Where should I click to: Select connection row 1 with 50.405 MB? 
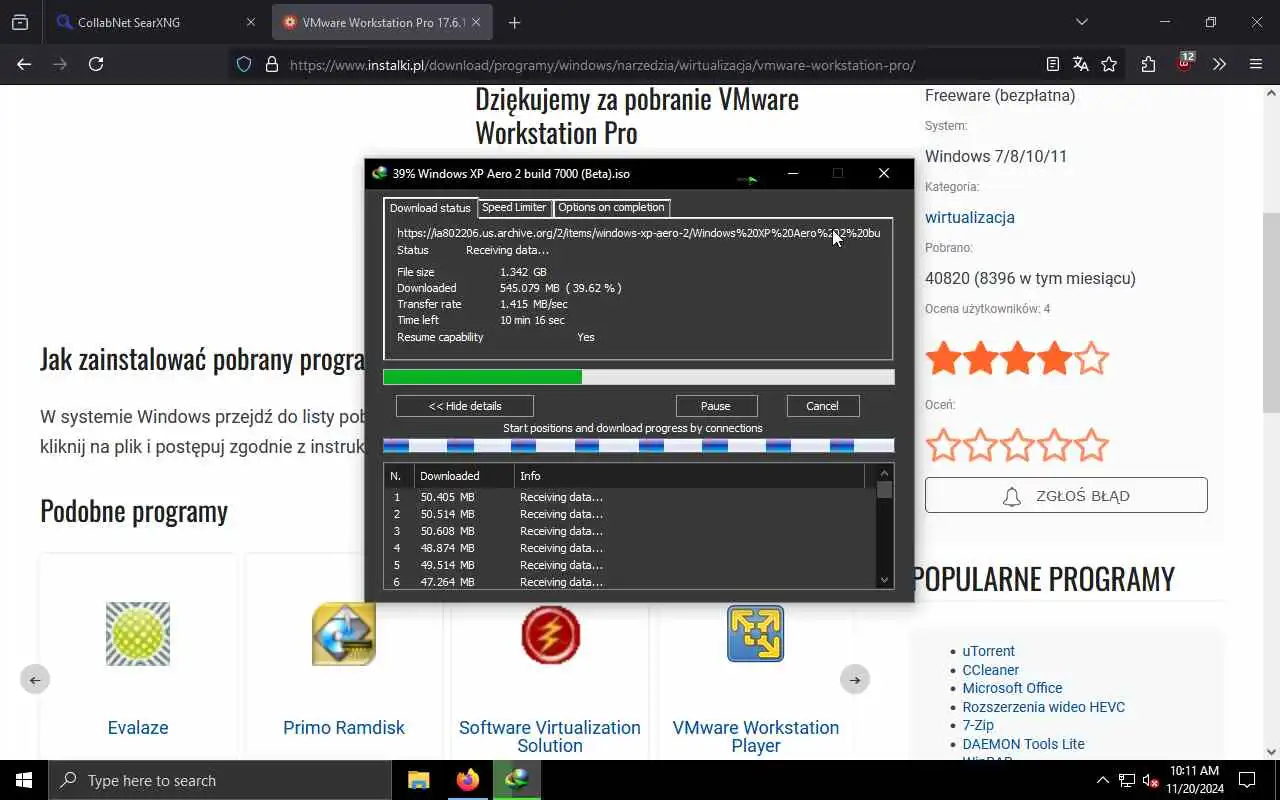629,497
